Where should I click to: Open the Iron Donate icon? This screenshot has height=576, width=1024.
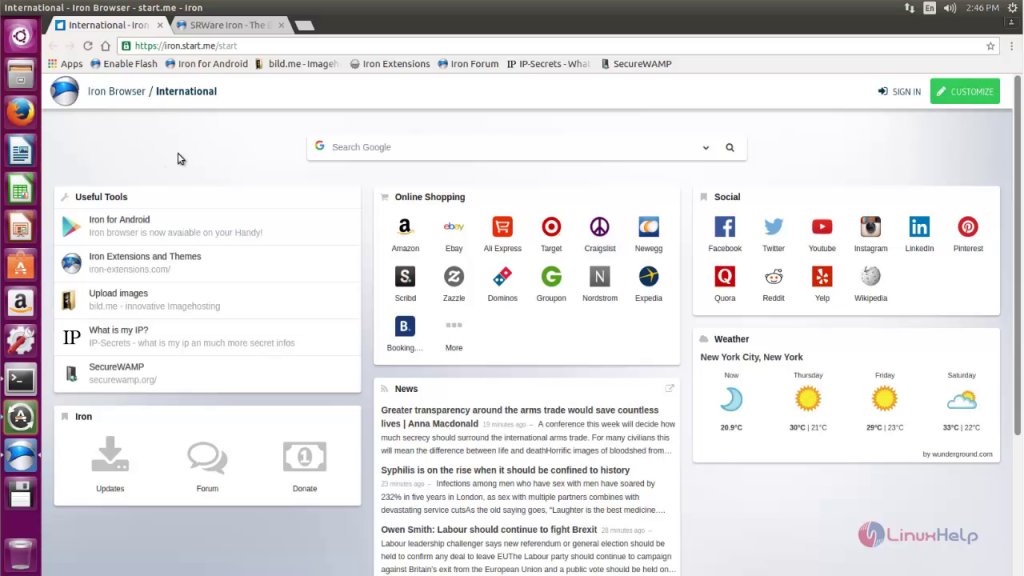click(x=304, y=456)
